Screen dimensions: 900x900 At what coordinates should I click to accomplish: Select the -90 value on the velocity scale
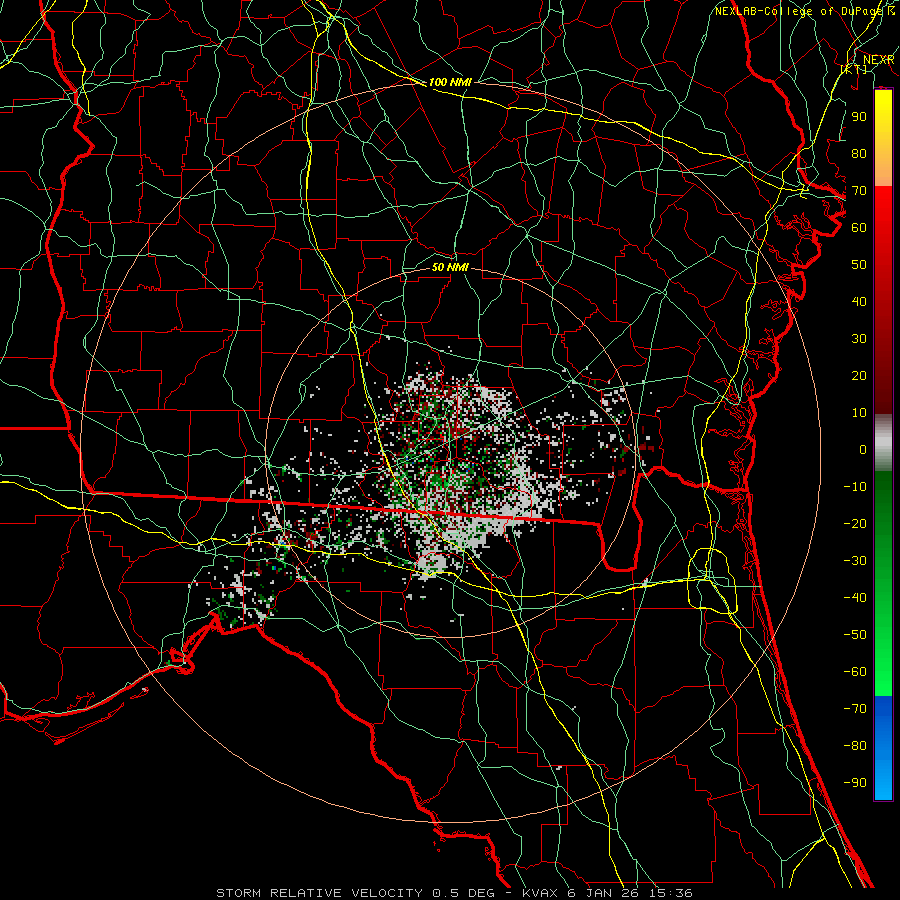click(855, 783)
